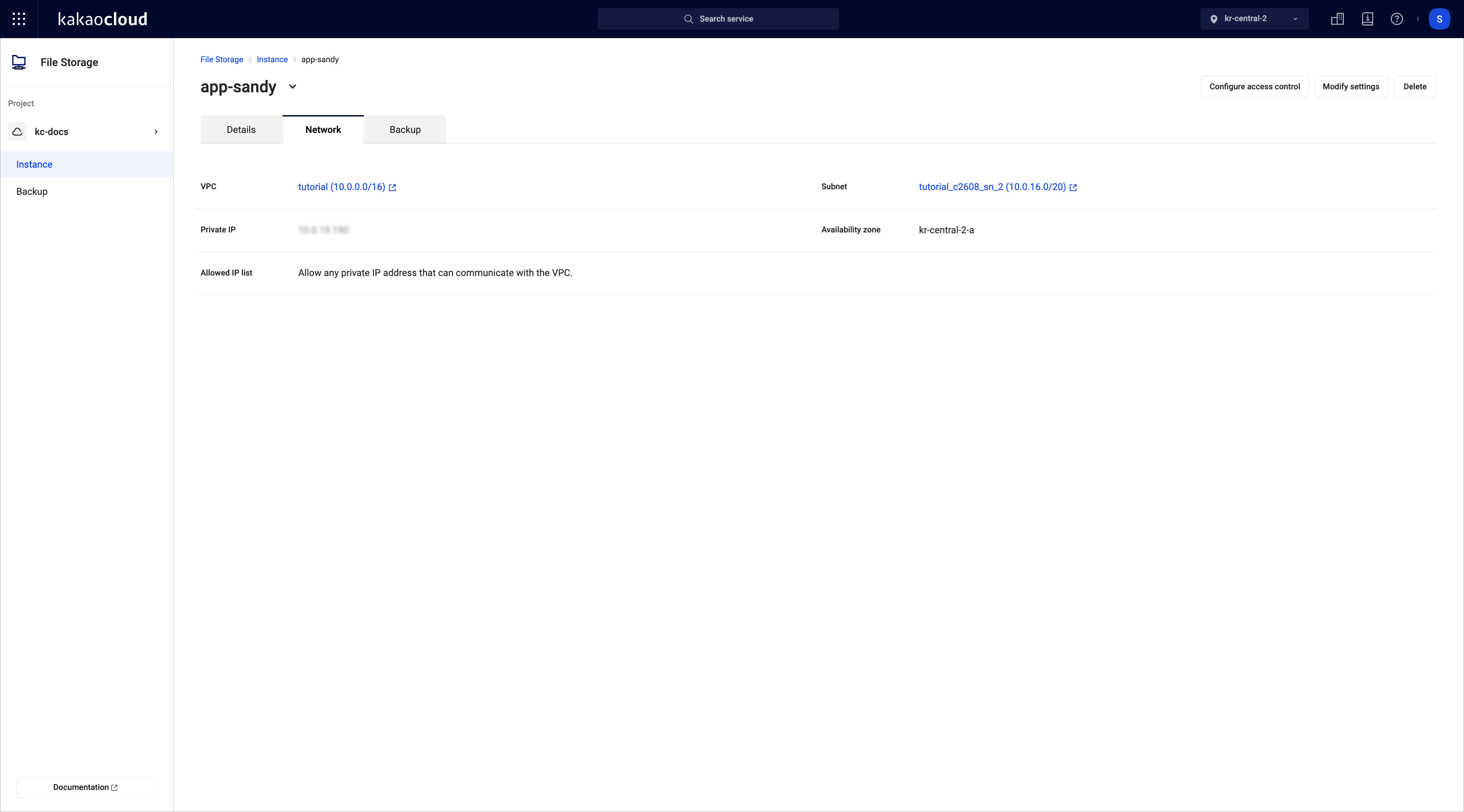Open the kr-central-2 region dropdown

click(1254, 19)
